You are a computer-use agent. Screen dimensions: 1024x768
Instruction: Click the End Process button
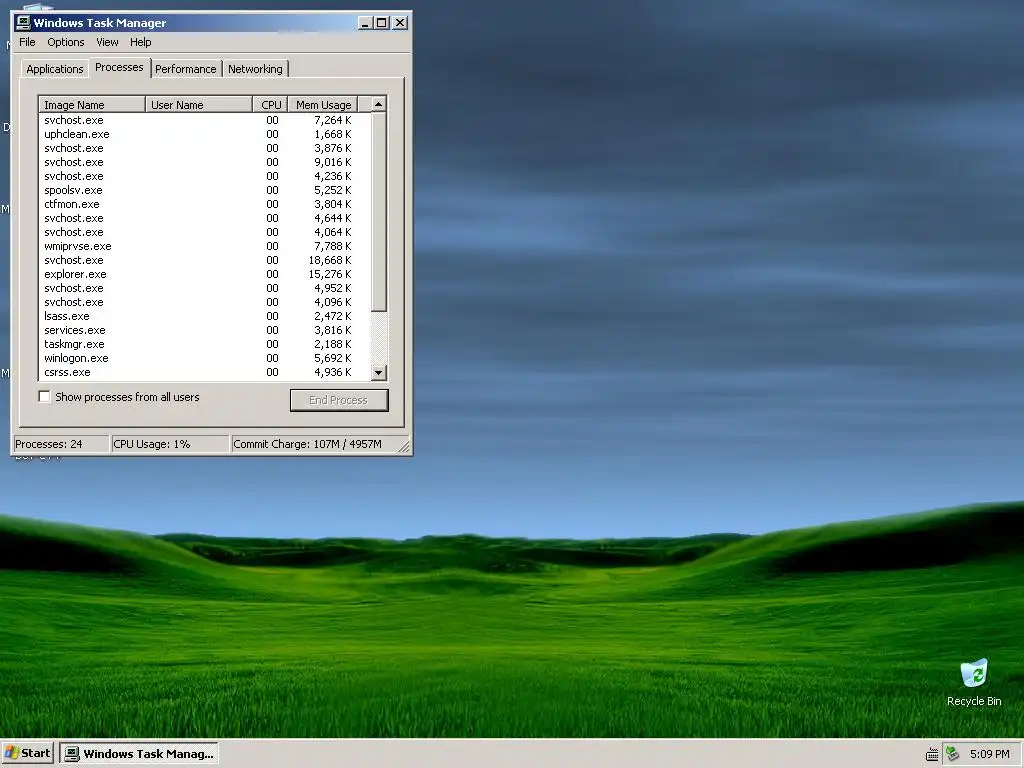pyautogui.click(x=339, y=400)
